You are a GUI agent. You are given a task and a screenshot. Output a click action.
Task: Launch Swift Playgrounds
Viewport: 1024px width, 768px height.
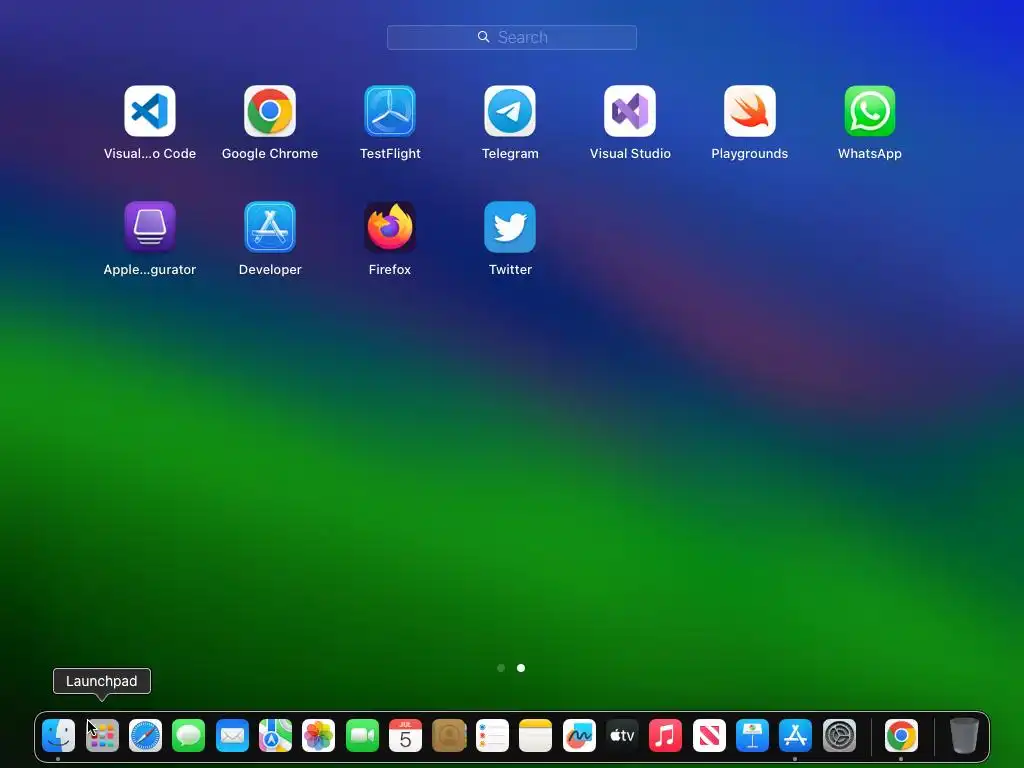point(750,111)
